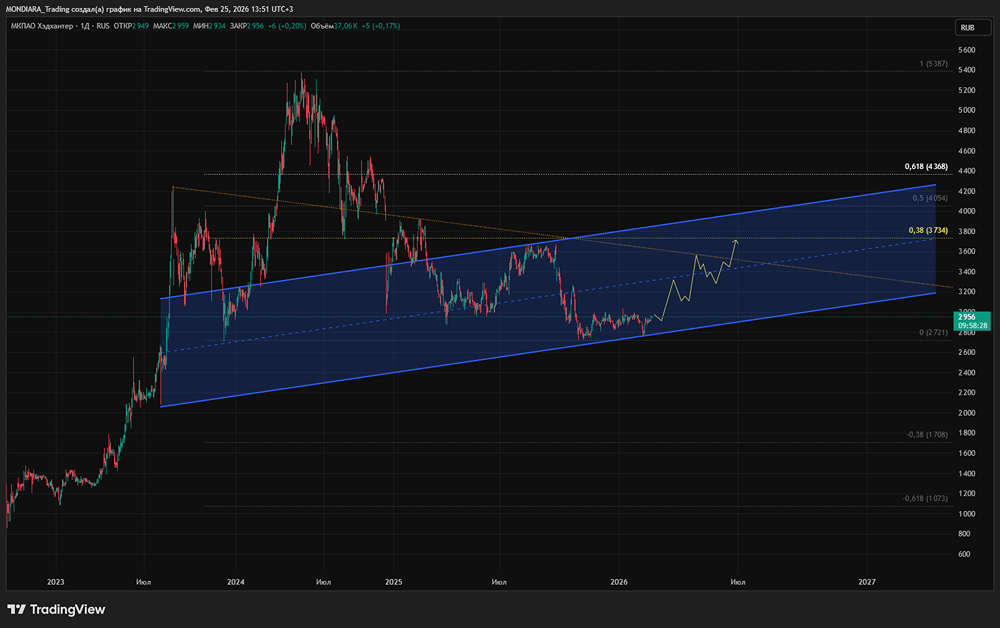Image resolution: width=1000 pixels, height=628 pixels.
Task: Click the 2000 price axis label
Action: 966,413
